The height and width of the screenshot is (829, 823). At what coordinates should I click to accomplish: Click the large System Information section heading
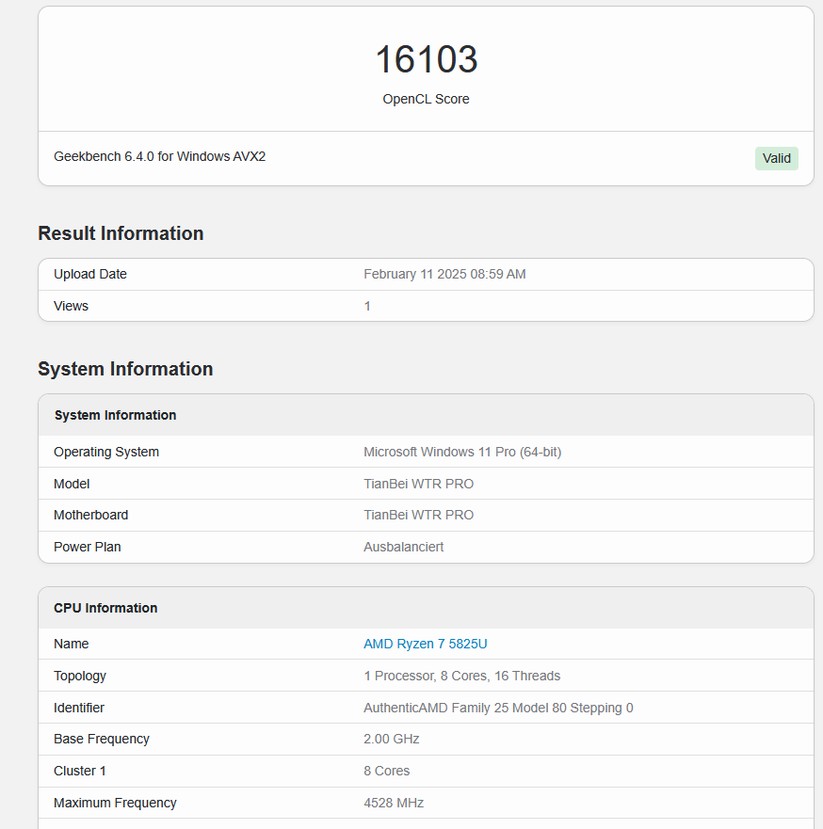125,369
